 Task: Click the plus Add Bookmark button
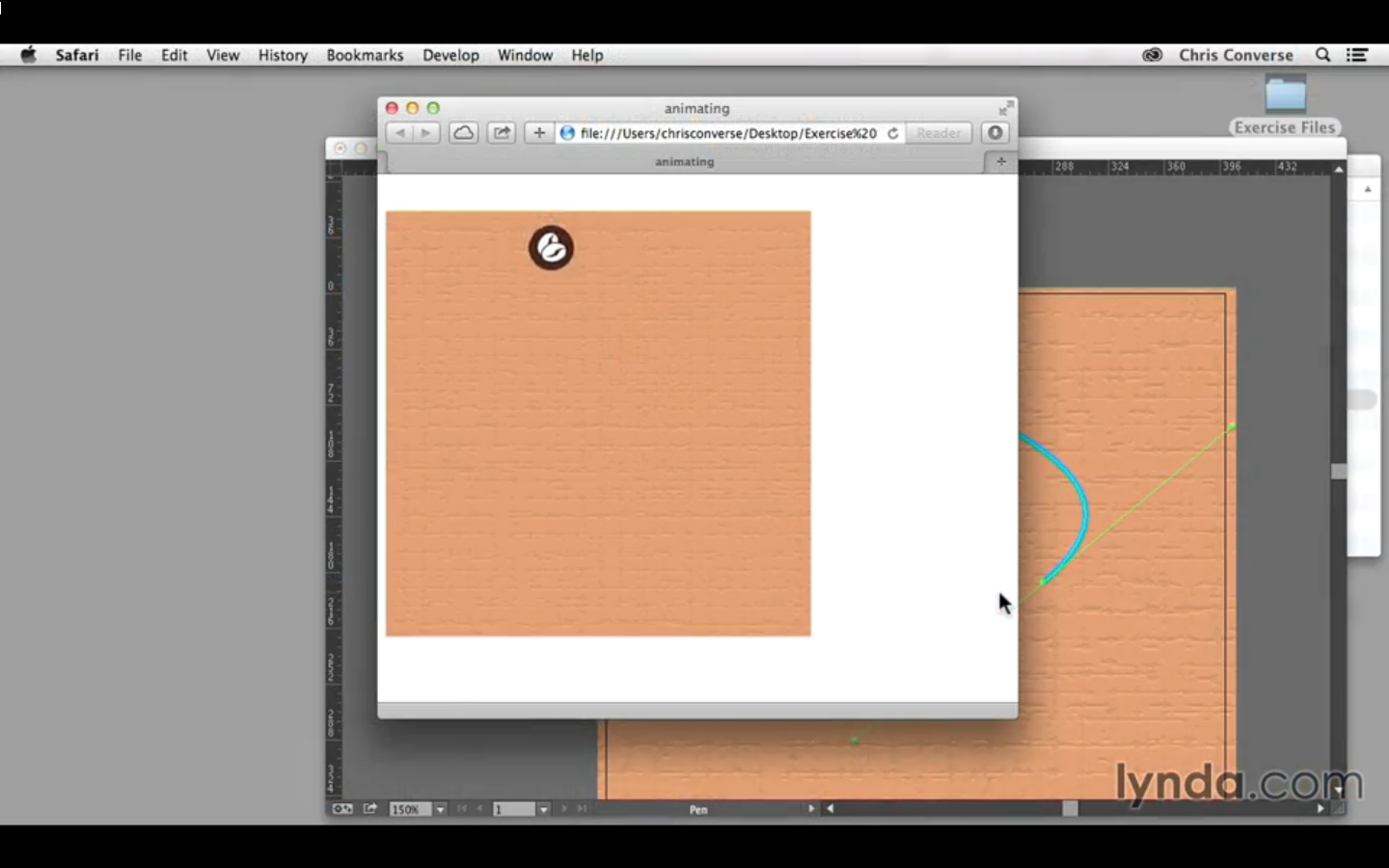pos(539,133)
